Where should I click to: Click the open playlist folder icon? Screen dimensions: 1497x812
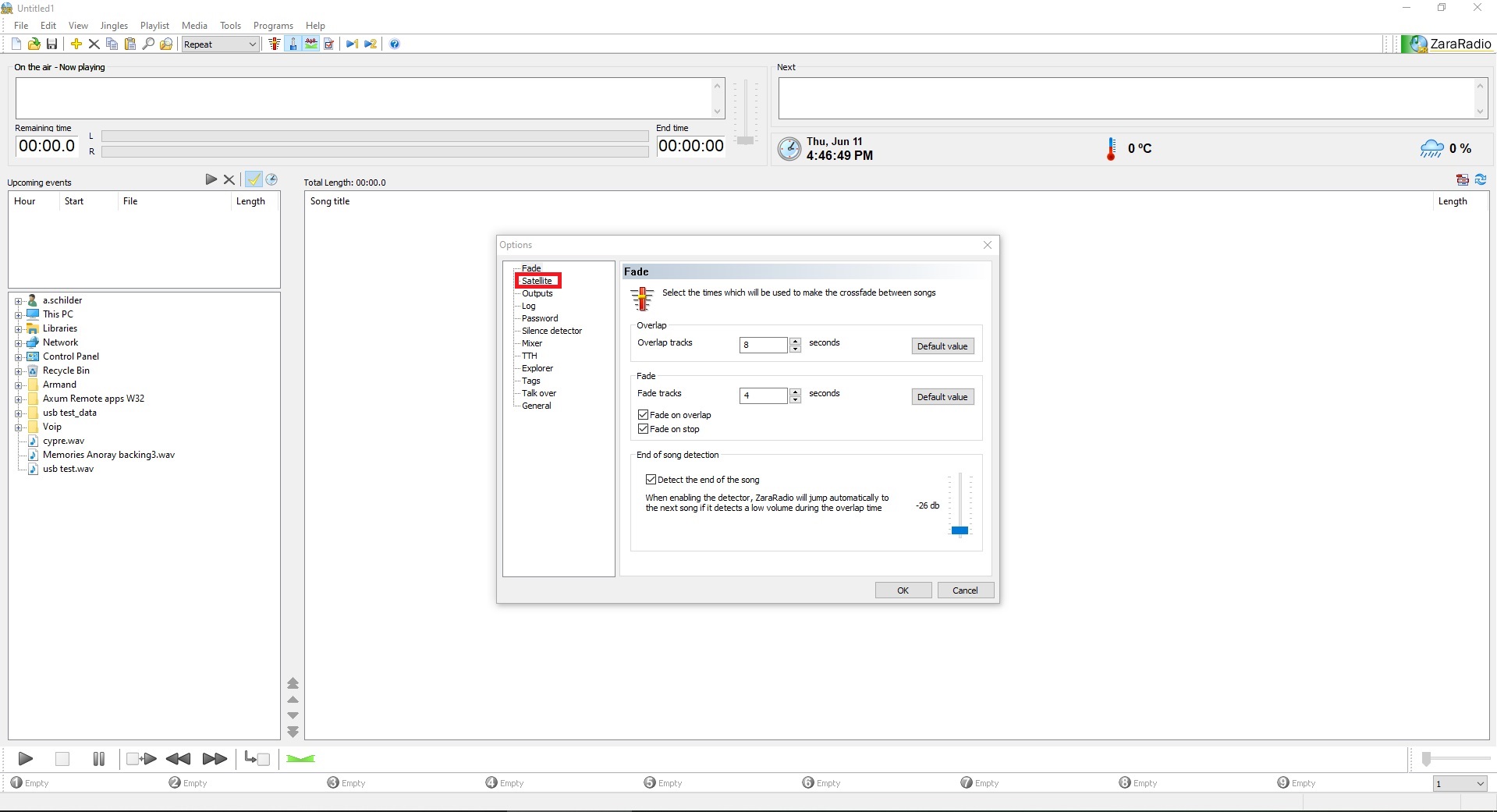click(34, 44)
